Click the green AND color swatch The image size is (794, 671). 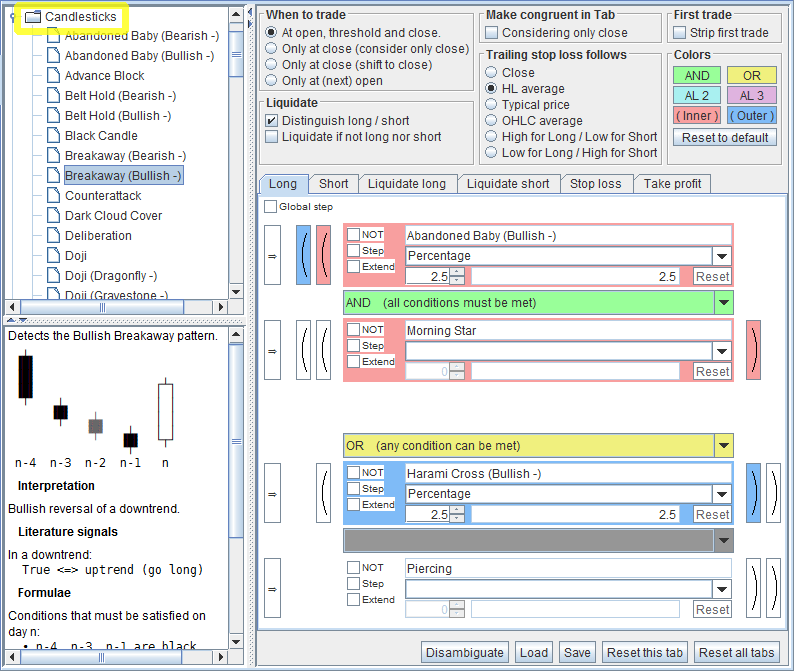697,75
